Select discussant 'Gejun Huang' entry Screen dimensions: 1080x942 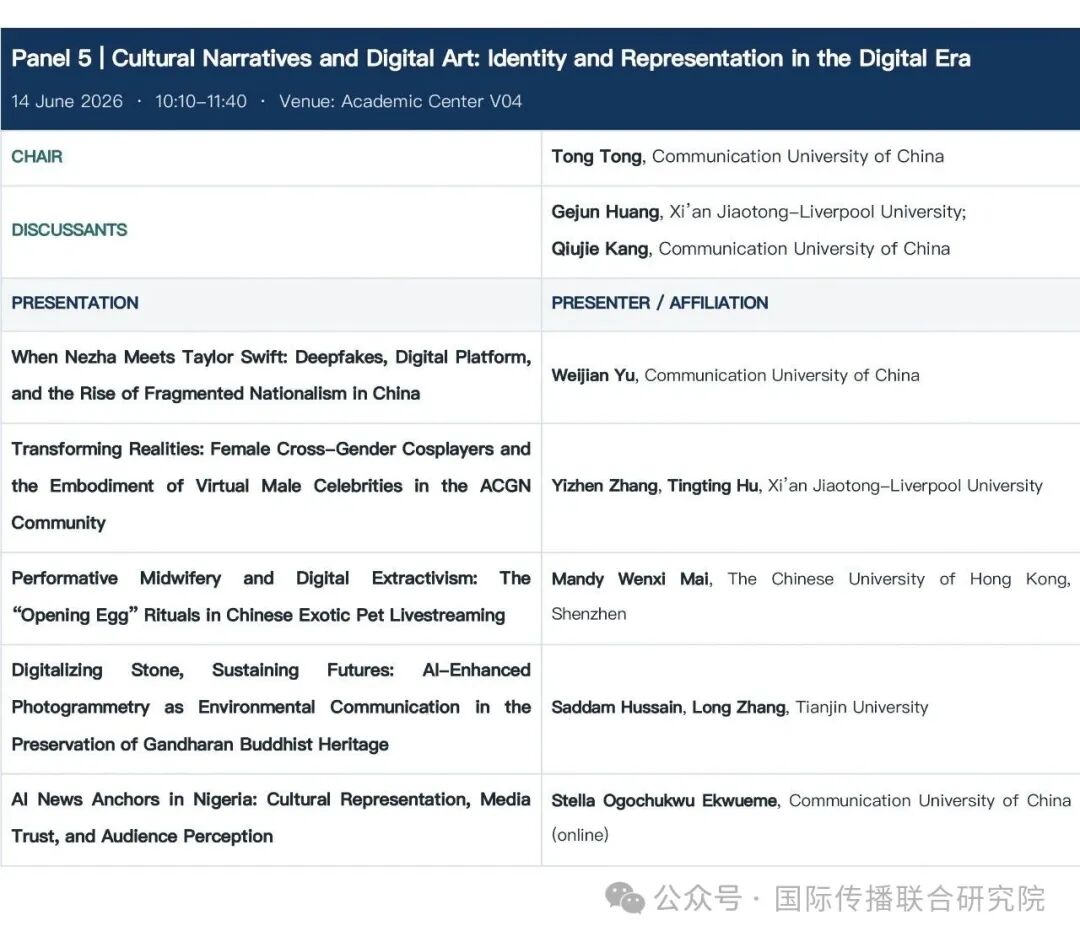[x=758, y=212]
